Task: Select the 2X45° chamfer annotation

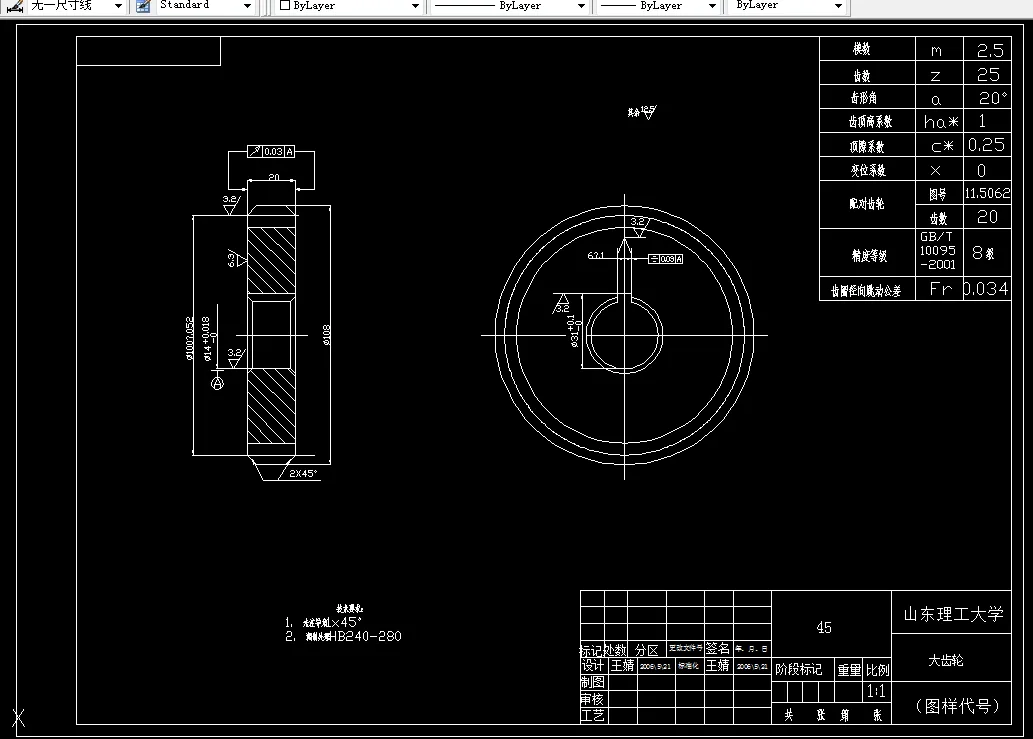Action: pos(303,473)
